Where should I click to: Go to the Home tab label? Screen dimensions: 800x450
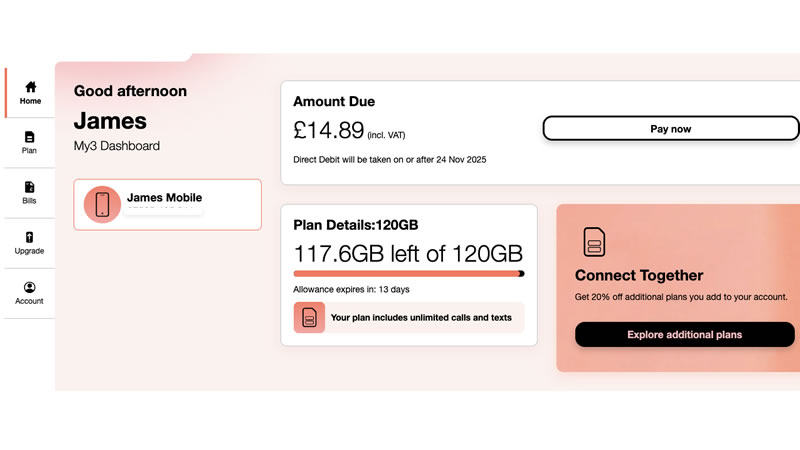click(30, 101)
